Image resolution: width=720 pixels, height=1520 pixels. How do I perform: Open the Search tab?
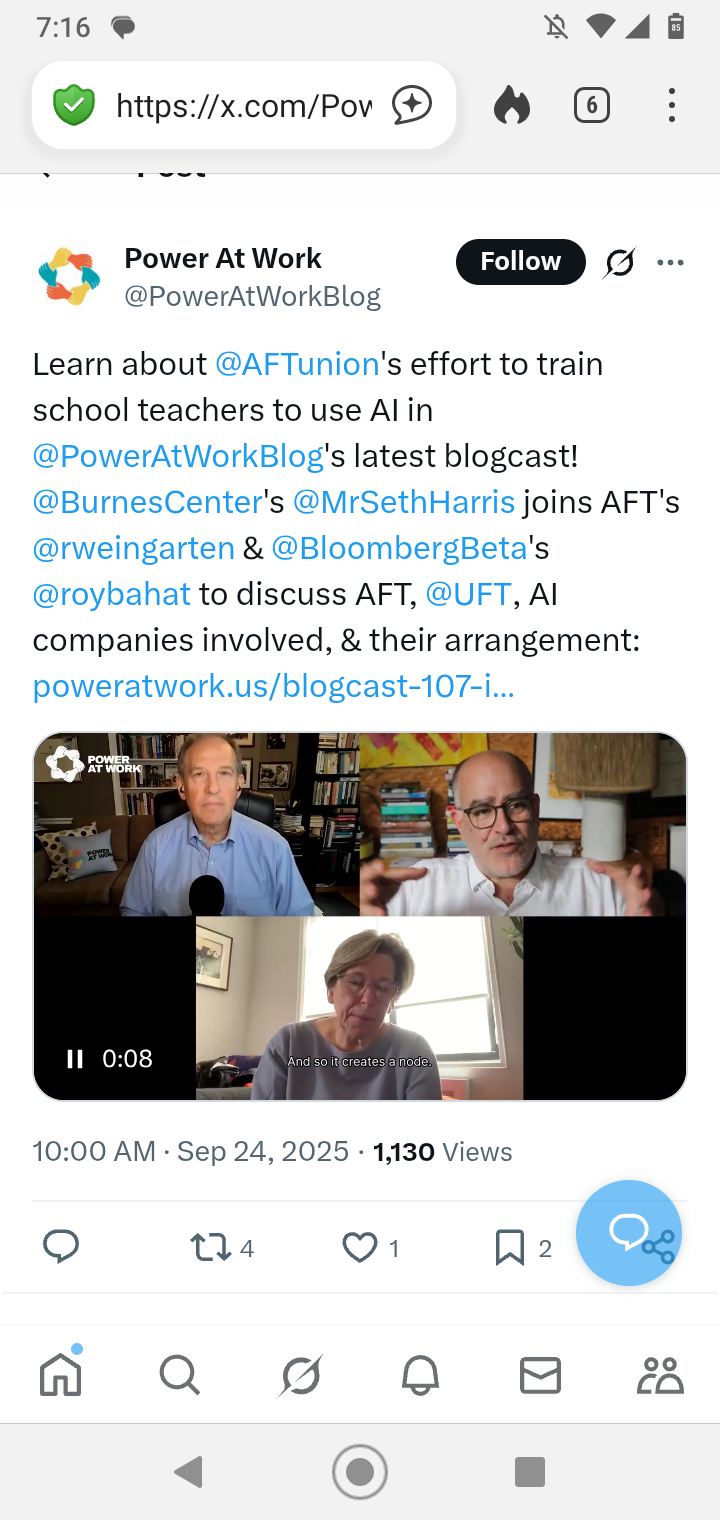coord(180,1376)
